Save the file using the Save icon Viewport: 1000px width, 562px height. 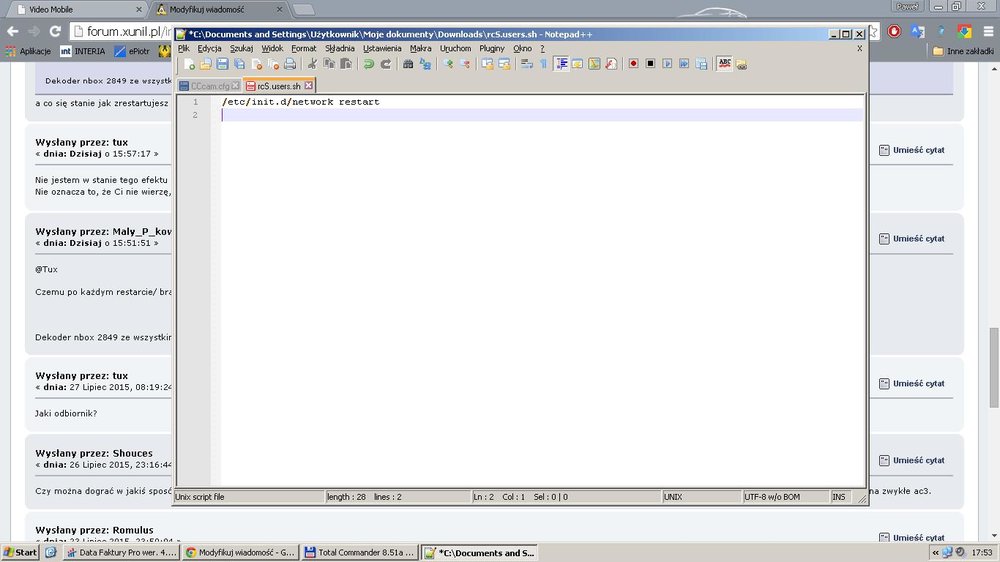222,64
